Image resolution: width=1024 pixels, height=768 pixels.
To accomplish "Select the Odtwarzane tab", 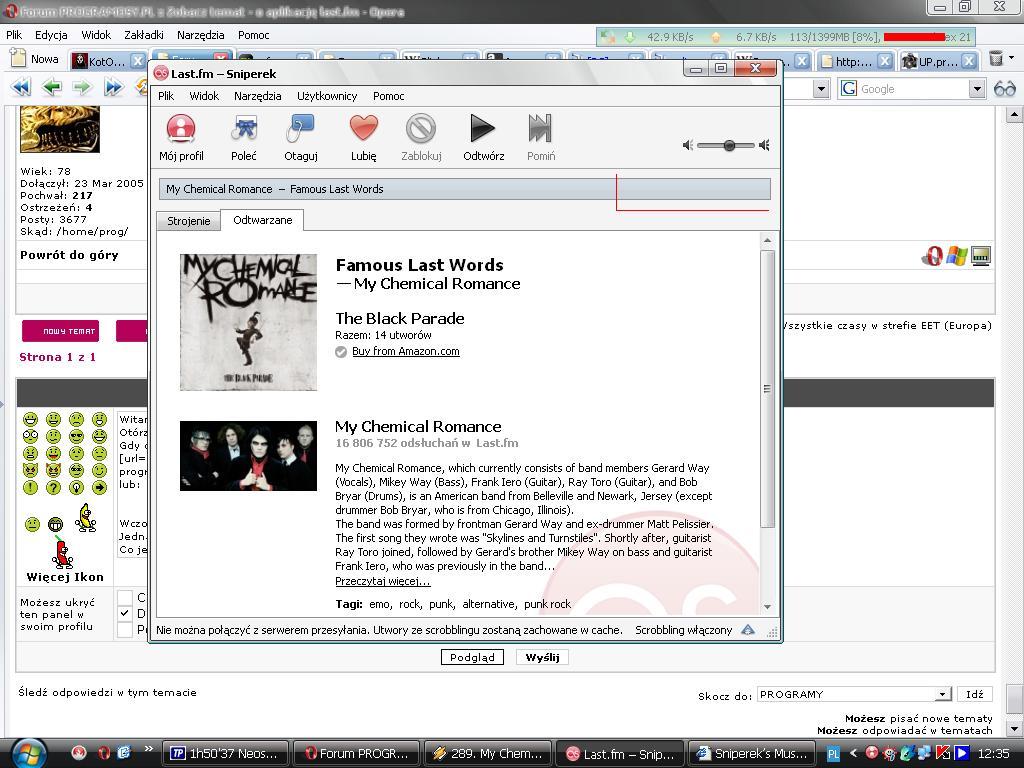I will pyautogui.click(x=263, y=220).
